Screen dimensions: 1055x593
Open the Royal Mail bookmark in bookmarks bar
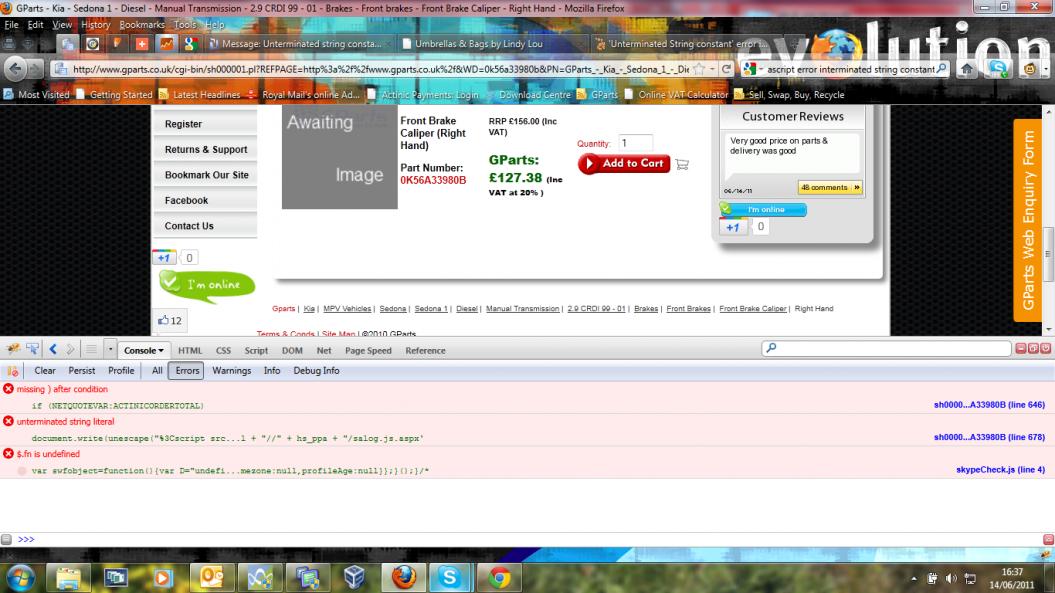coord(303,95)
